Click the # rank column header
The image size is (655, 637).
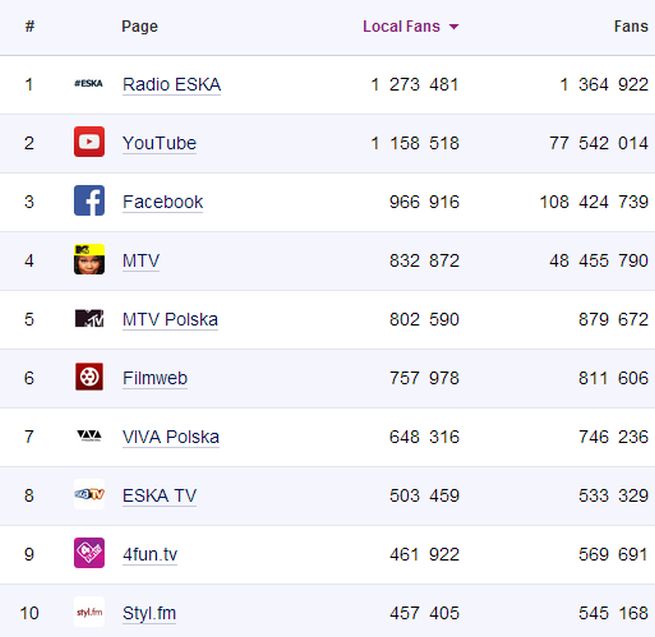(x=30, y=27)
